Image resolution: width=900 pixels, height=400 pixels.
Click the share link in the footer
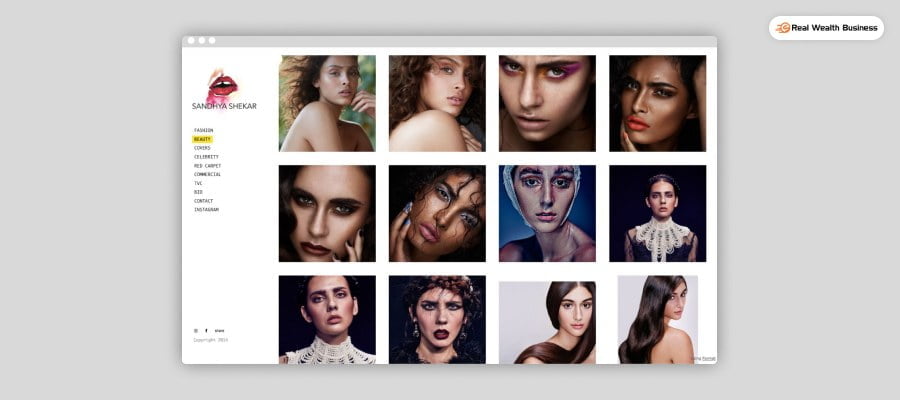coord(219,330)
